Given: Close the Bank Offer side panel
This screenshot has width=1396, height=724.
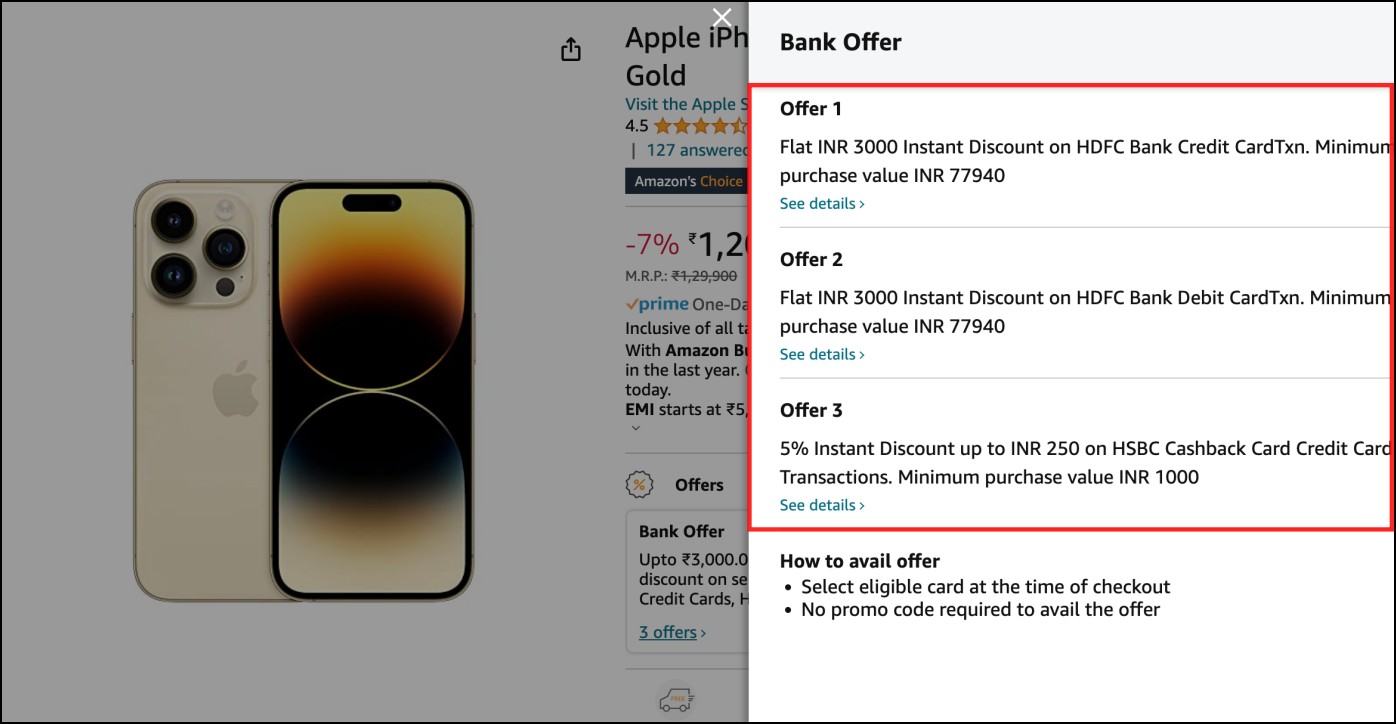Looking at the screenshot, I should [722, 17].
